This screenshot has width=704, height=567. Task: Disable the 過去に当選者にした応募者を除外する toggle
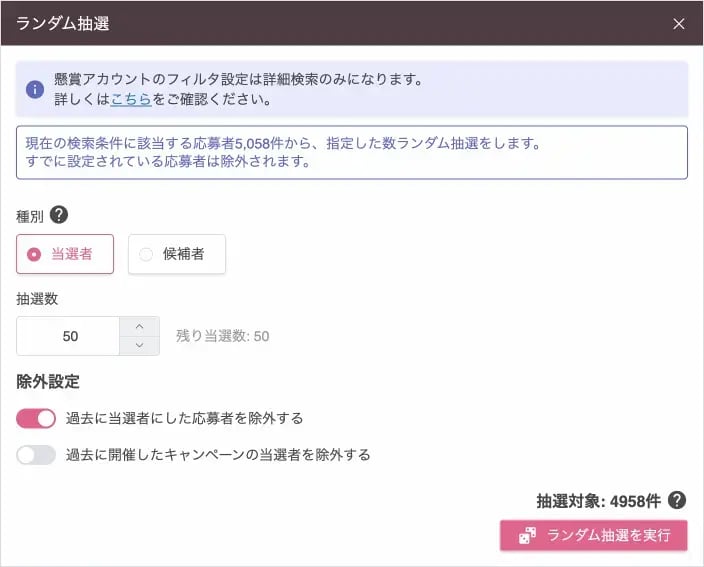click(36, 418)
